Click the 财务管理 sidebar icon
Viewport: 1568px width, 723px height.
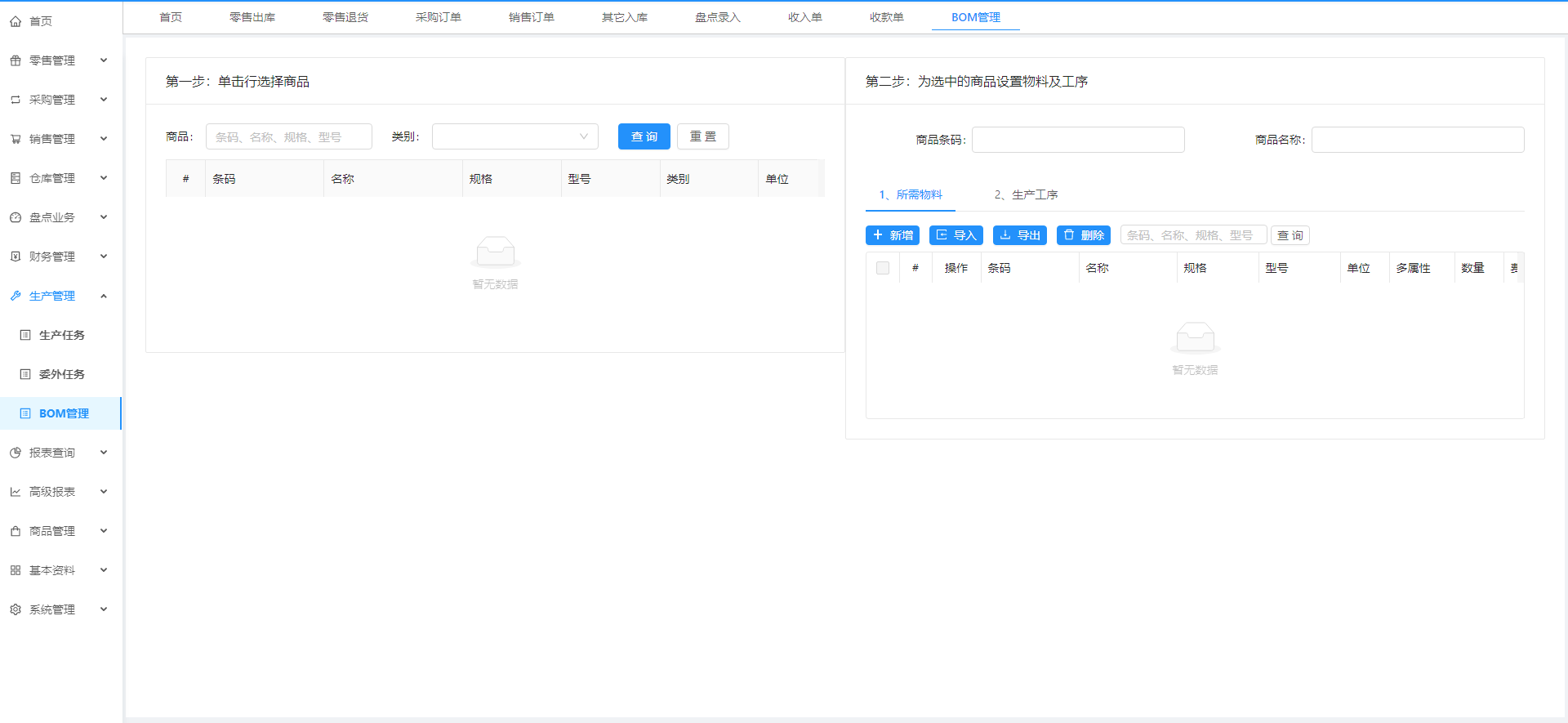pos(16,257)
